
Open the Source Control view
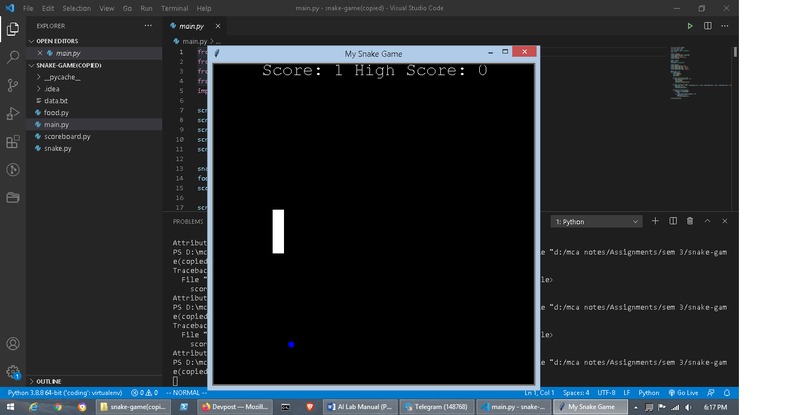13,85
